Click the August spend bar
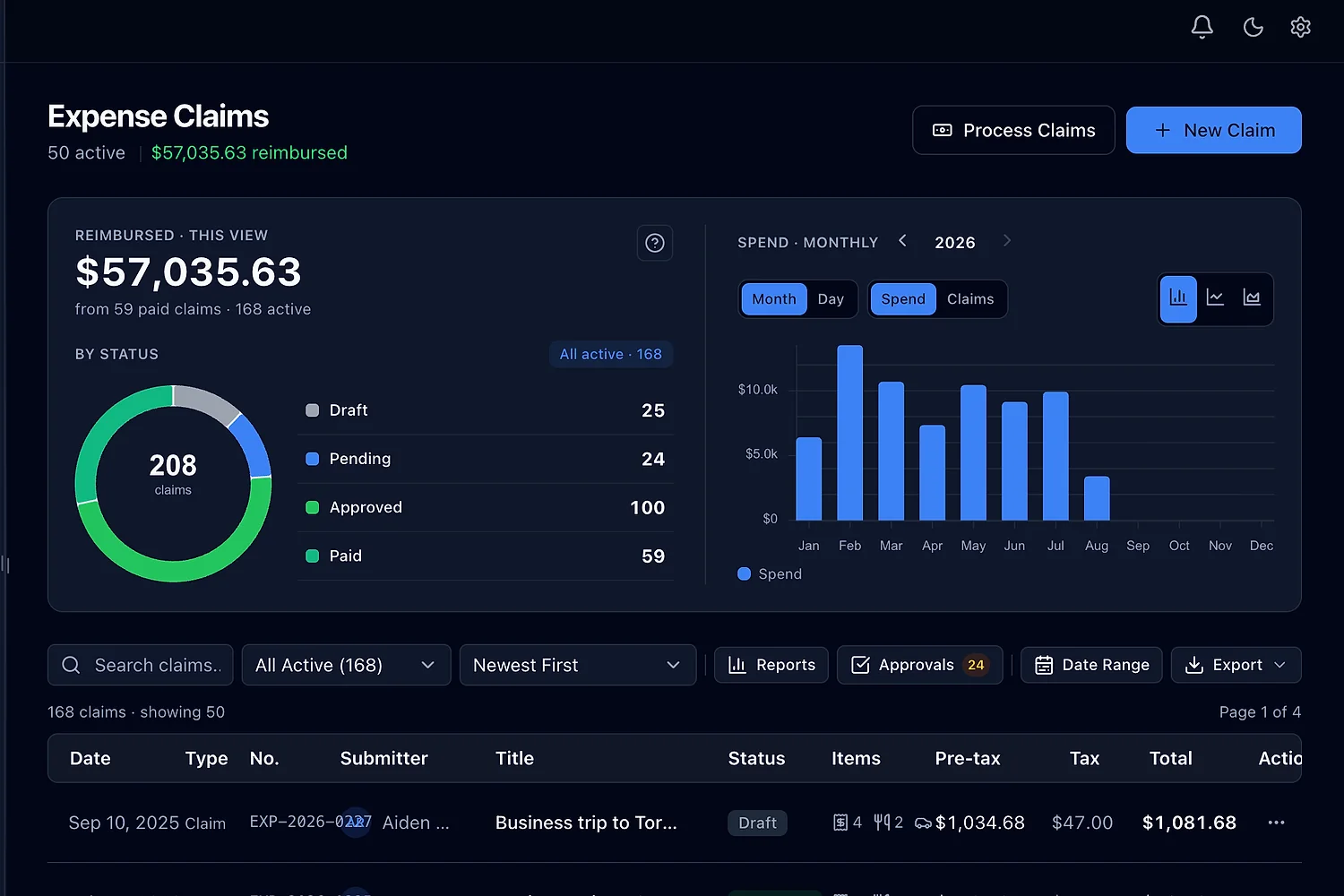The height and width of the screenshot is (896, 1344). (x=1097, y=498)
